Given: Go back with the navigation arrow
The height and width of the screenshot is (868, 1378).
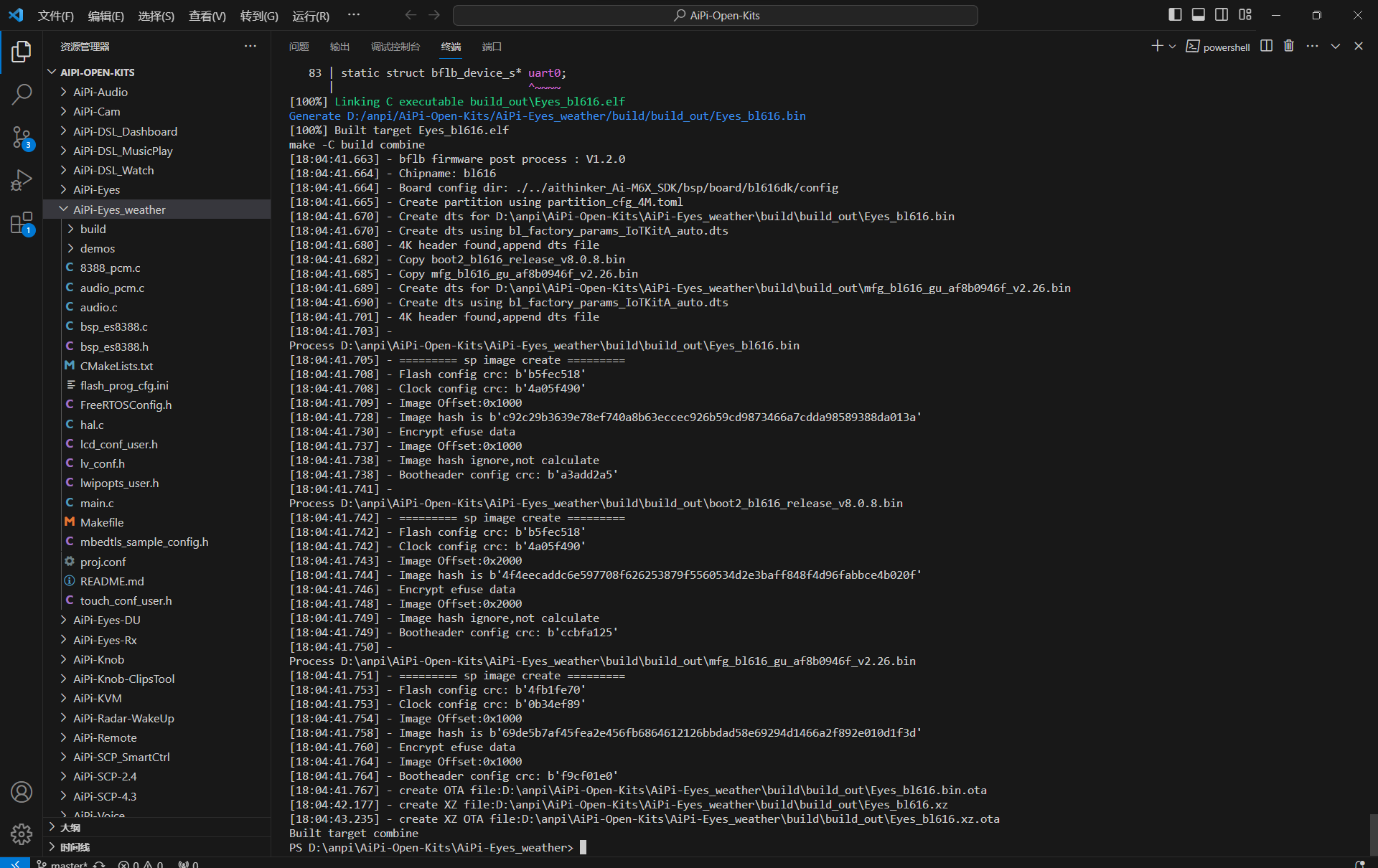Looking at the screenshot, I should 411,15.
